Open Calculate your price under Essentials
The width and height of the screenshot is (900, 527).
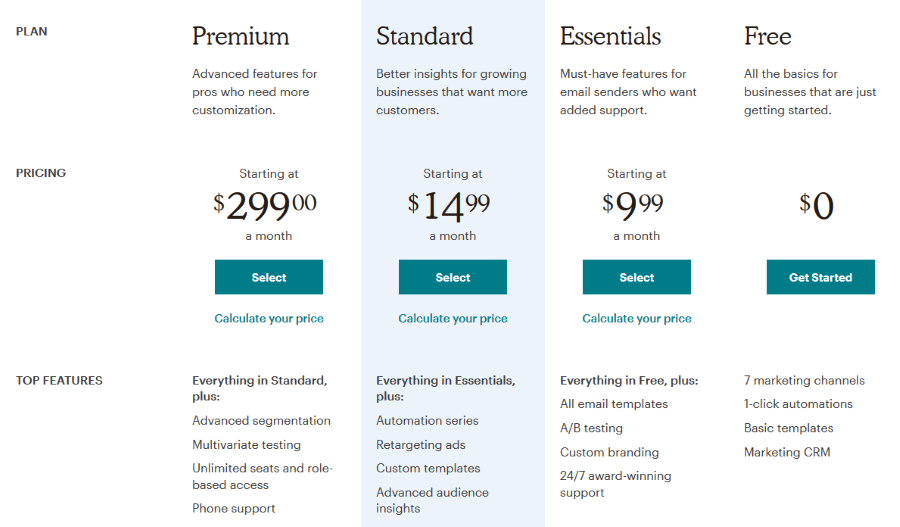[637, 319]
